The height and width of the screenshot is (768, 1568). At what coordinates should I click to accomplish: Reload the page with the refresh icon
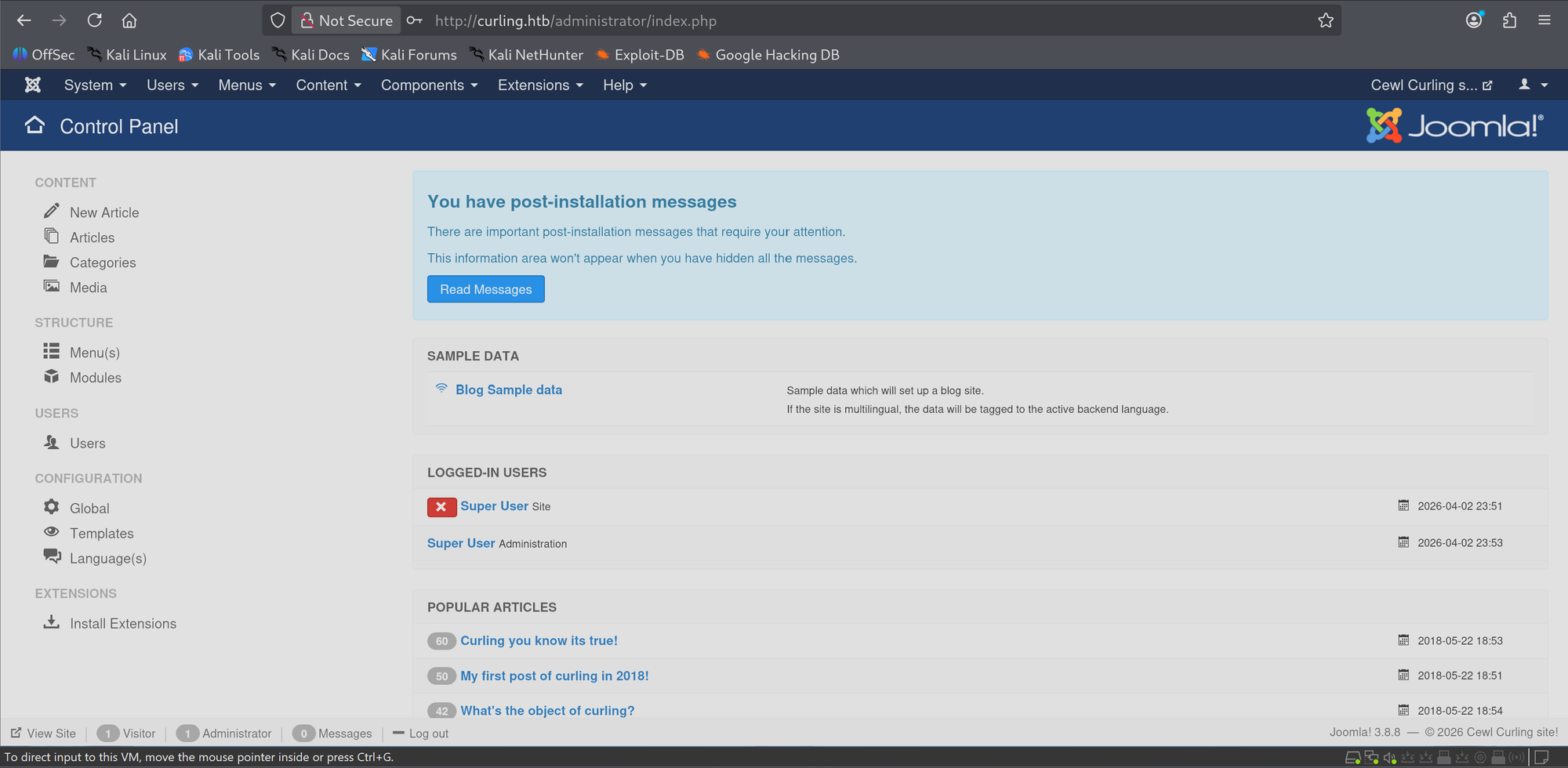[x=95, y=20]
